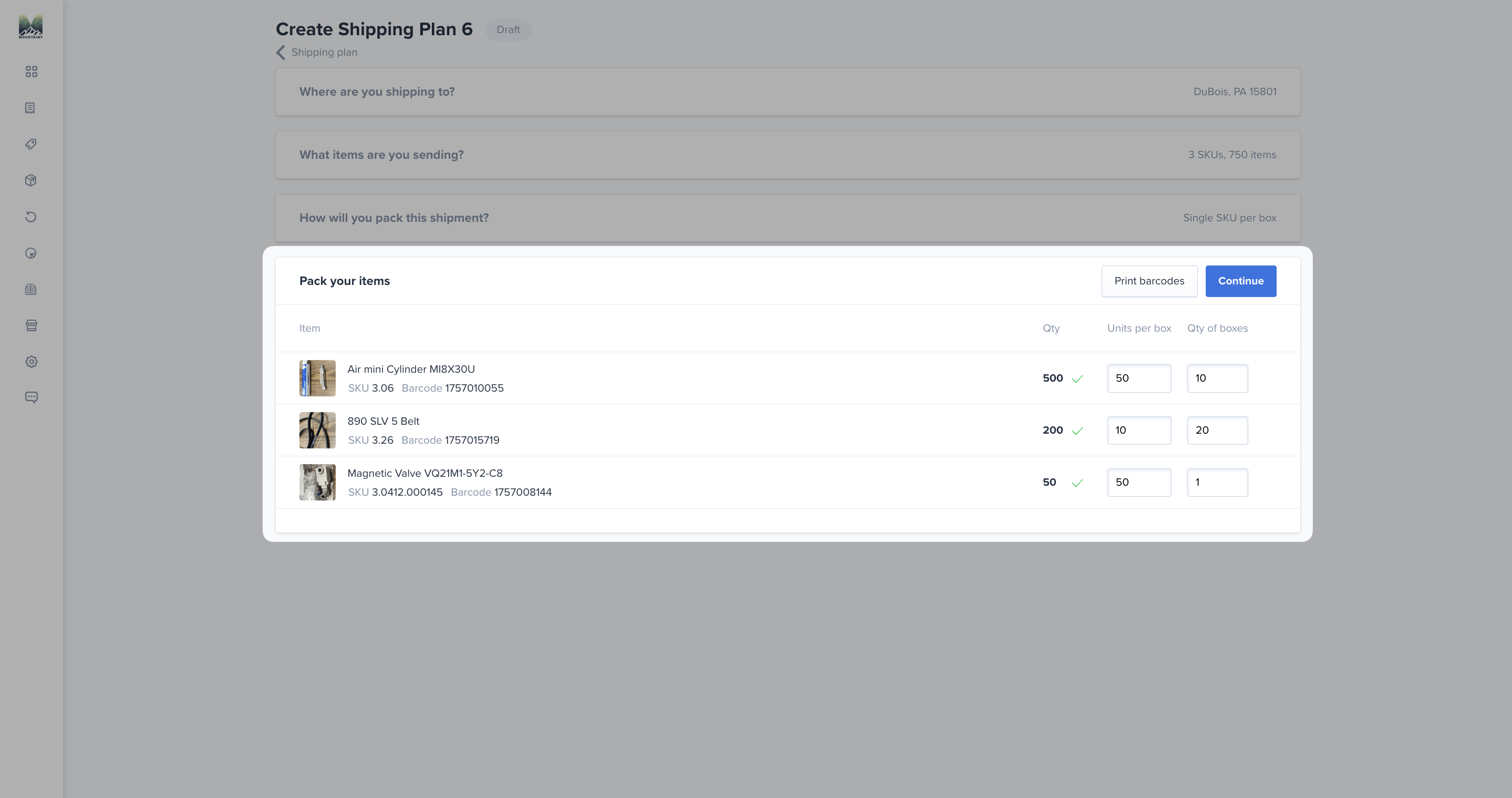Click item name 'Air mini Cylinder MI8X30U'

(x=411, y=370)
